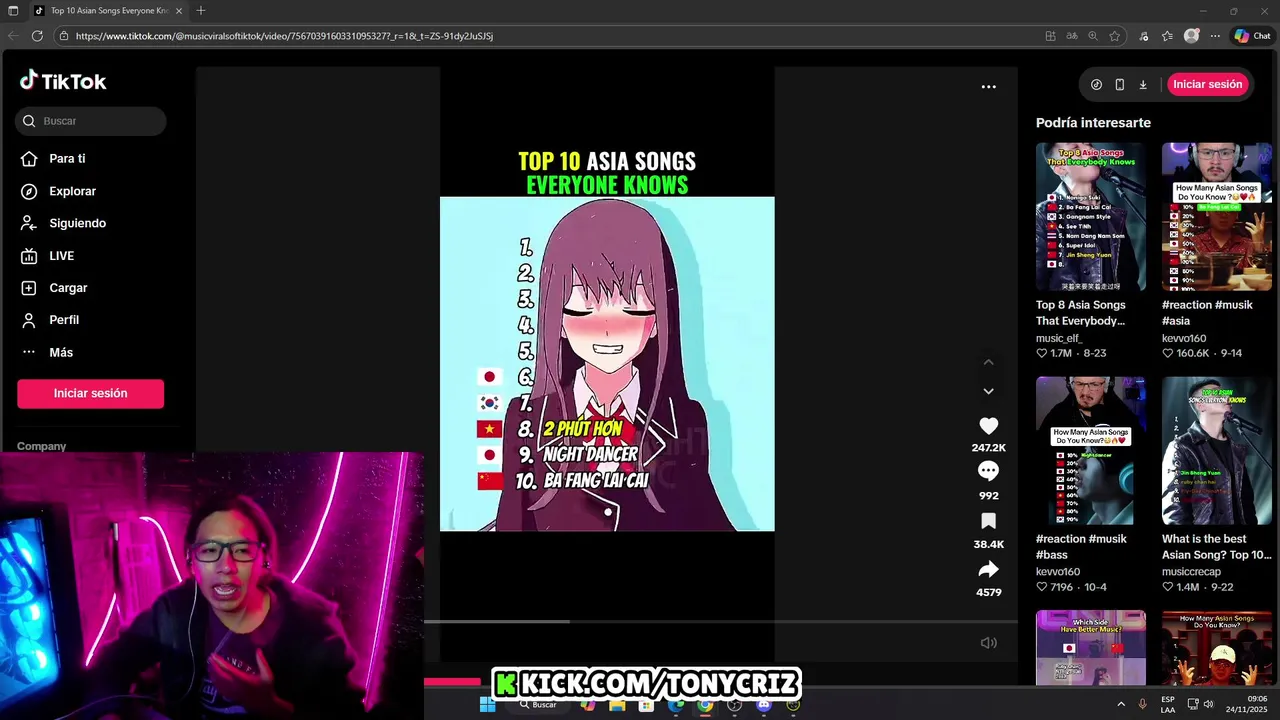The image size is (1280, 720).
Task: Bookmark the video to favorites
Action: coord(988,521)
